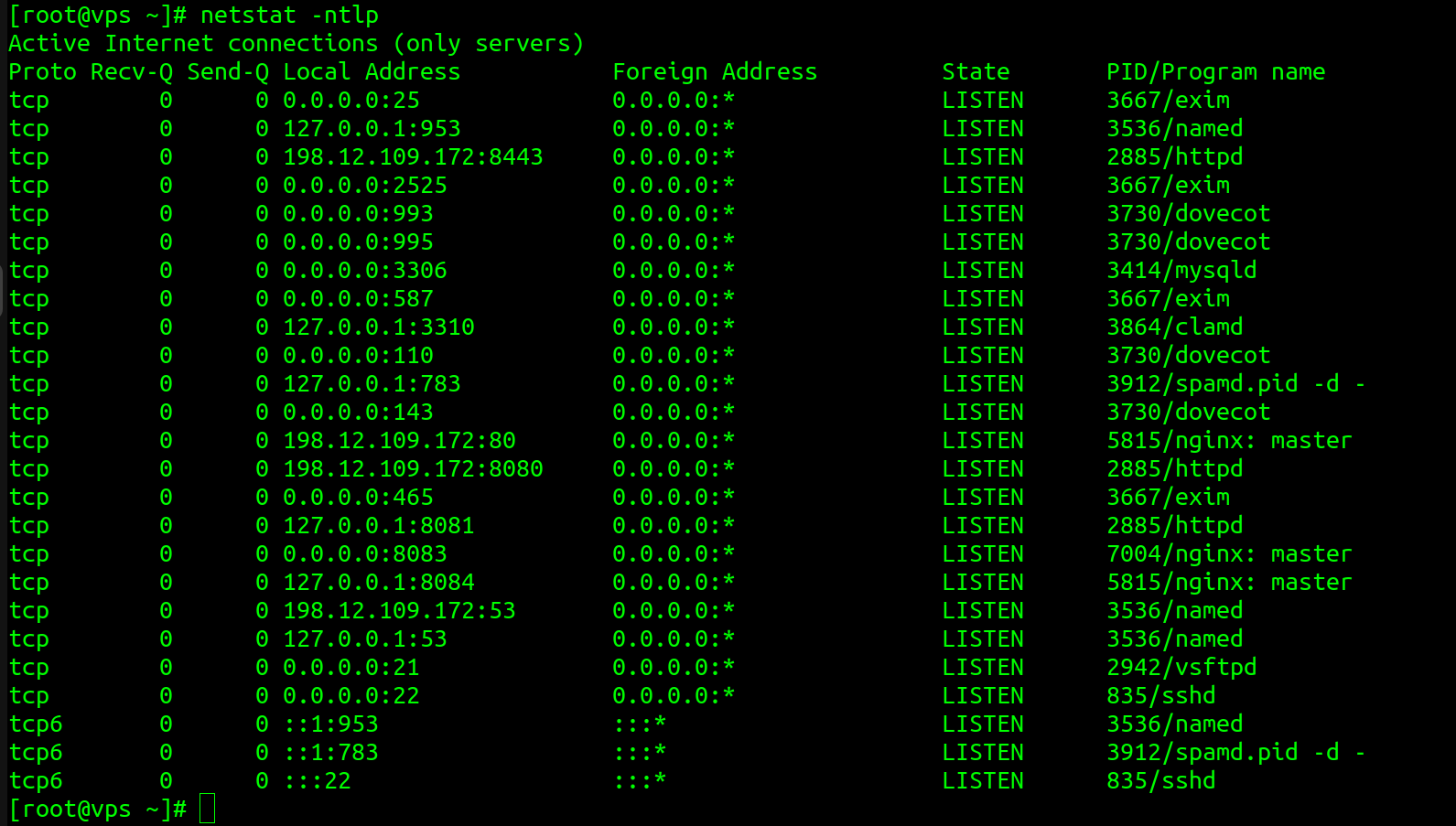
Task: Click program name '2942/vsftpd'
Action: coord(1181,668)
